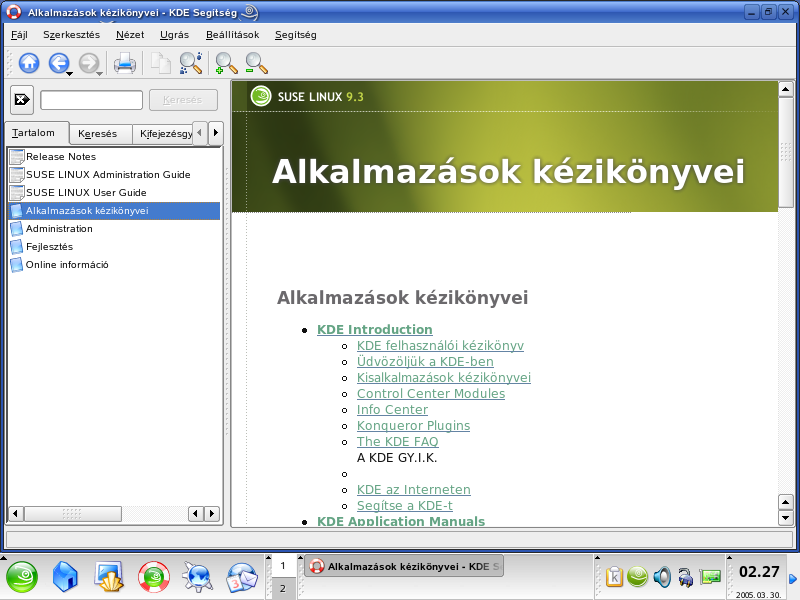The width and height of the screenshot is (800, 600).
Task: Open the Fájl menu
Action: (19, 35)
